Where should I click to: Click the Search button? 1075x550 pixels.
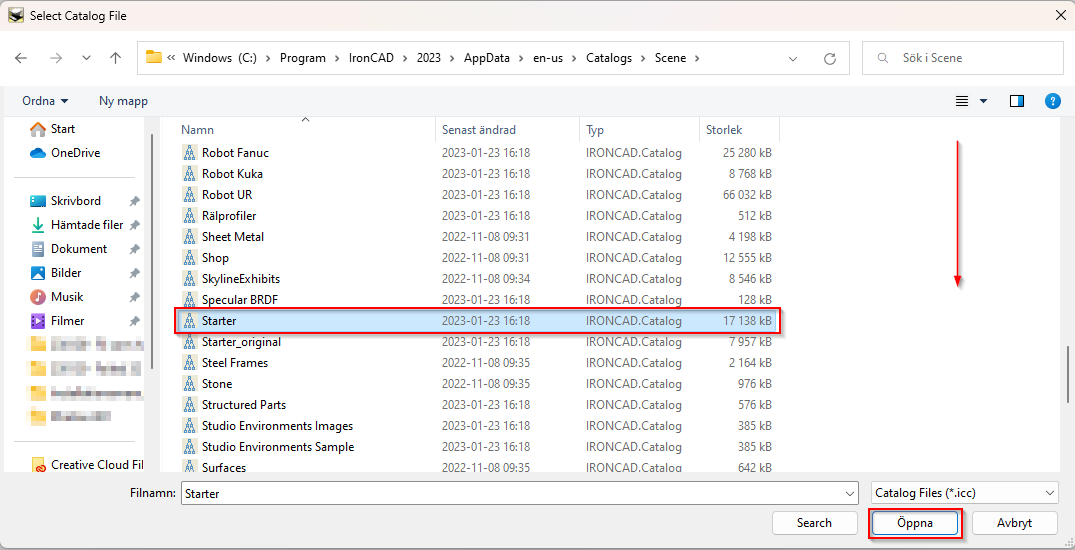point(814,523)
